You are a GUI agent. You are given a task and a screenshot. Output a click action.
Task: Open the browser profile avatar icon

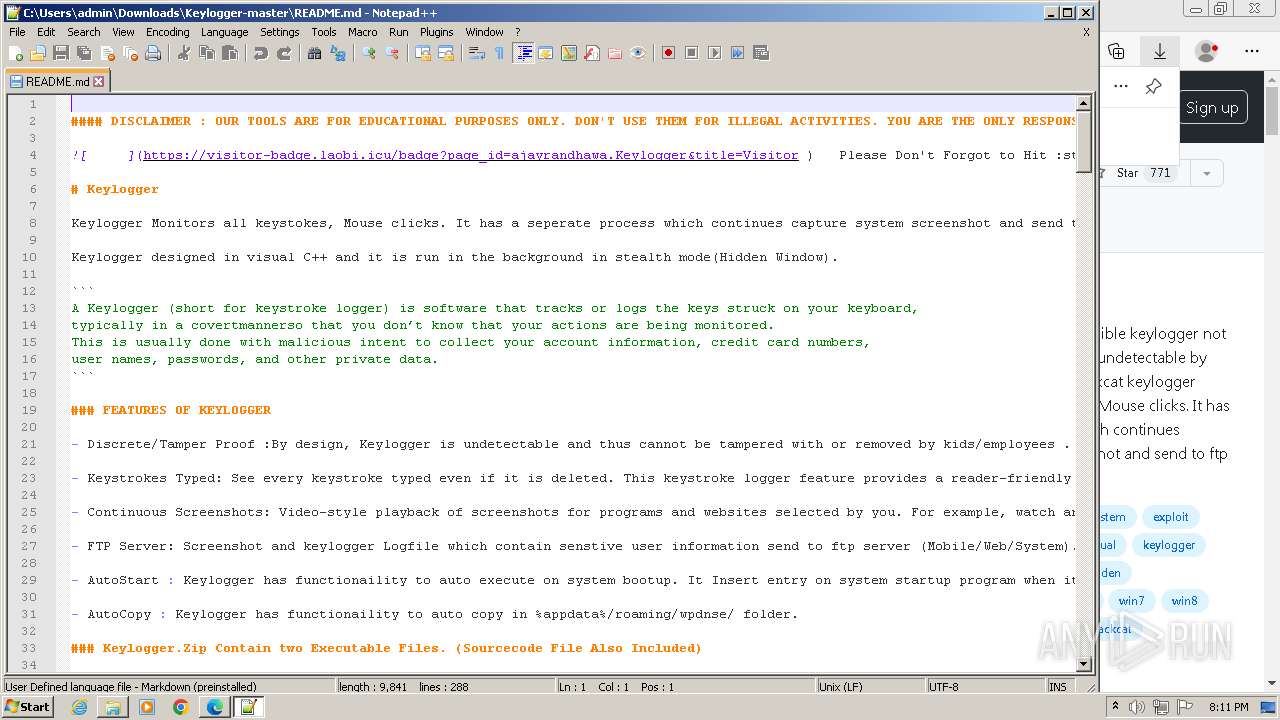pos(1207,51)
